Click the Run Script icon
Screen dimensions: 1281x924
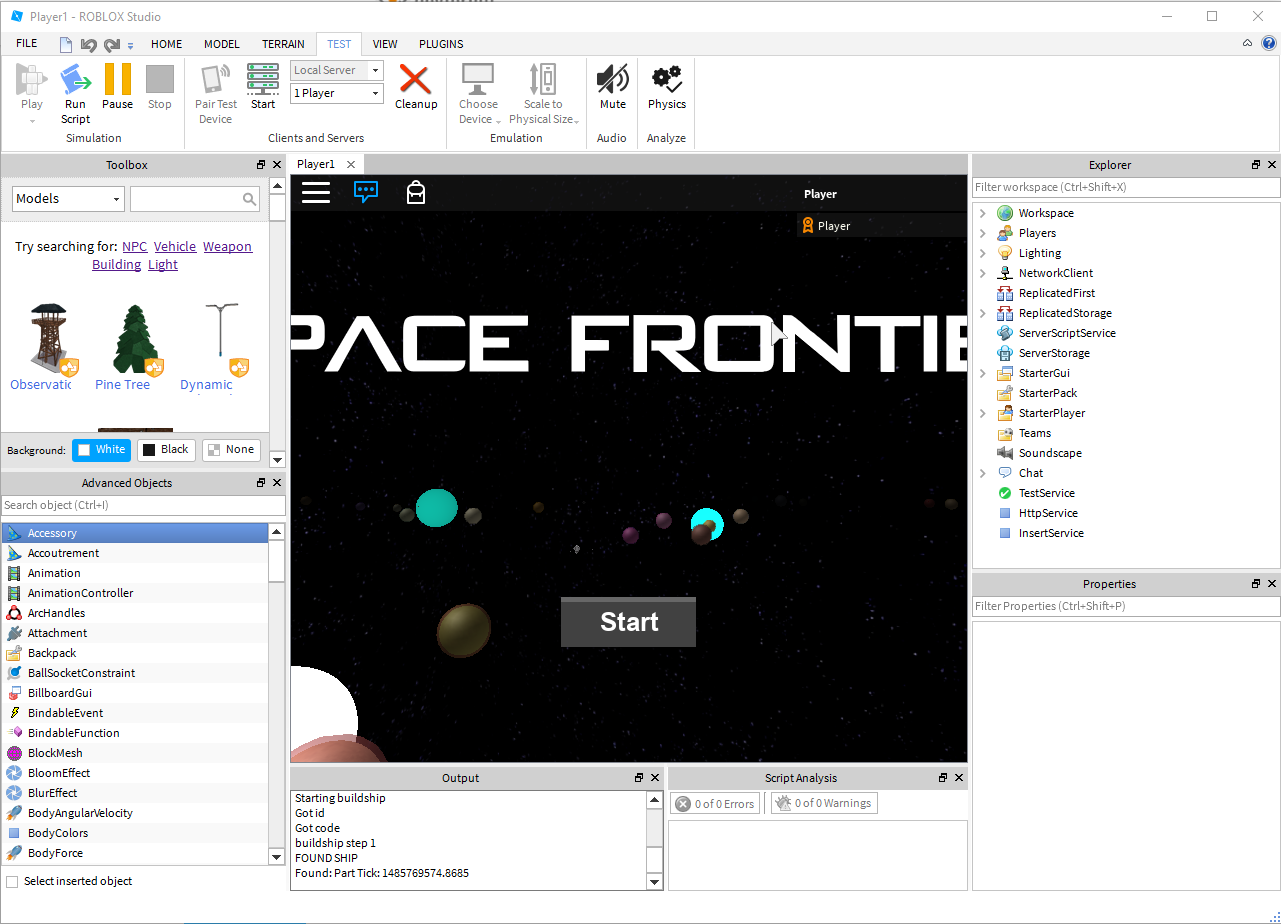75,79
